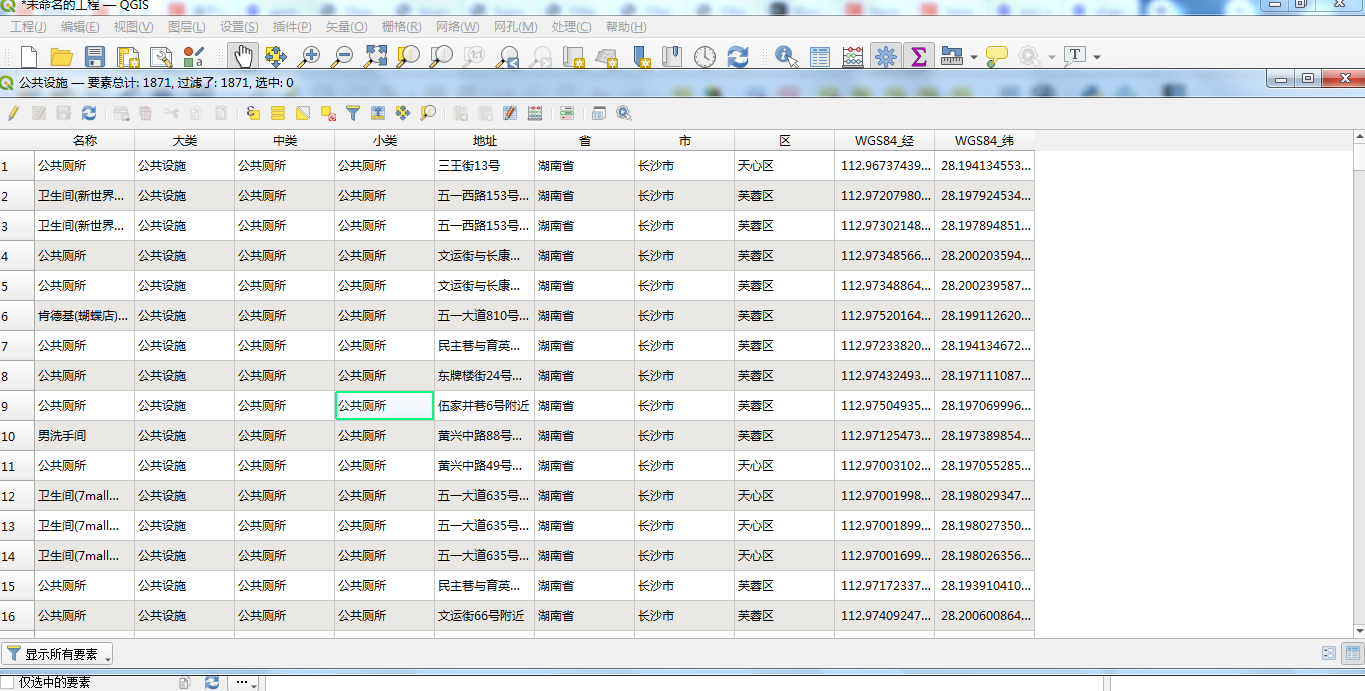1365x691 pixels.
Task: Click Deselect All features icon
Action: pyautogui.click(x=328, y=113)
